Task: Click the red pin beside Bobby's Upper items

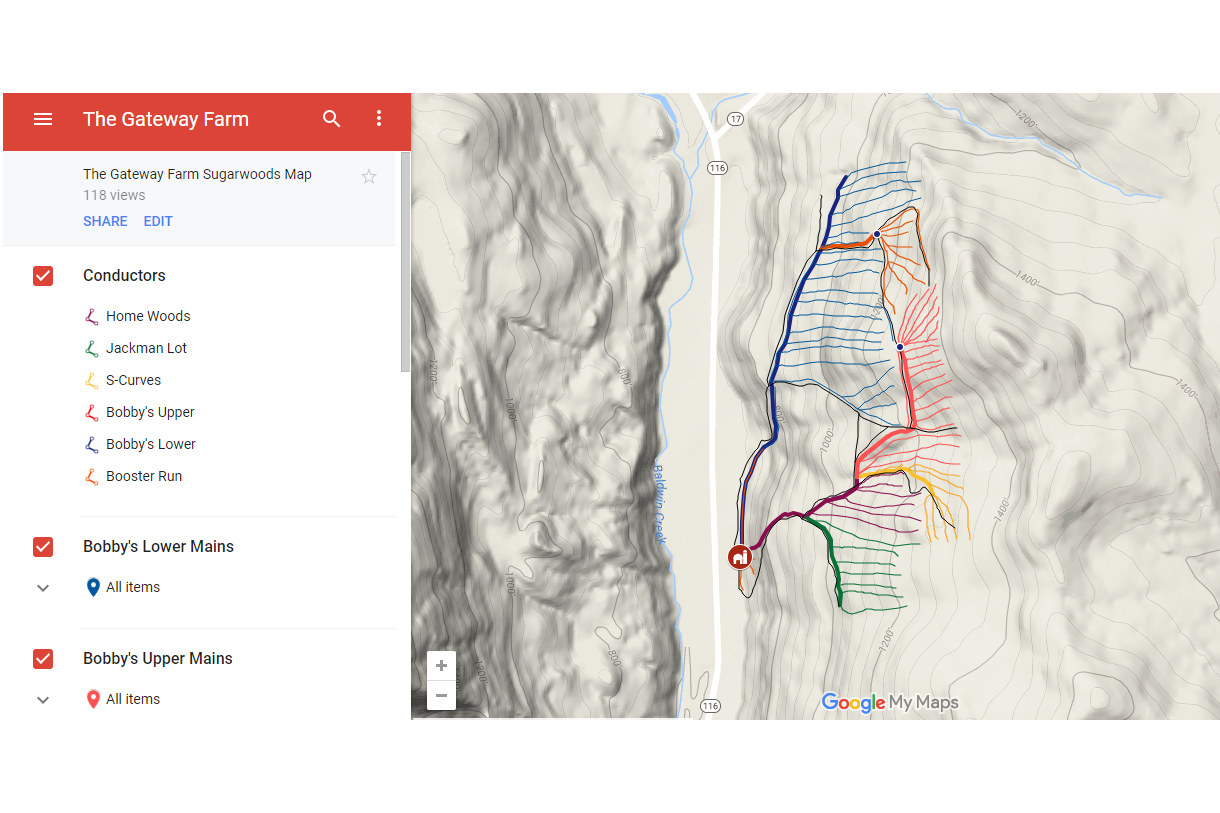Action: click(x=93, y=699)
